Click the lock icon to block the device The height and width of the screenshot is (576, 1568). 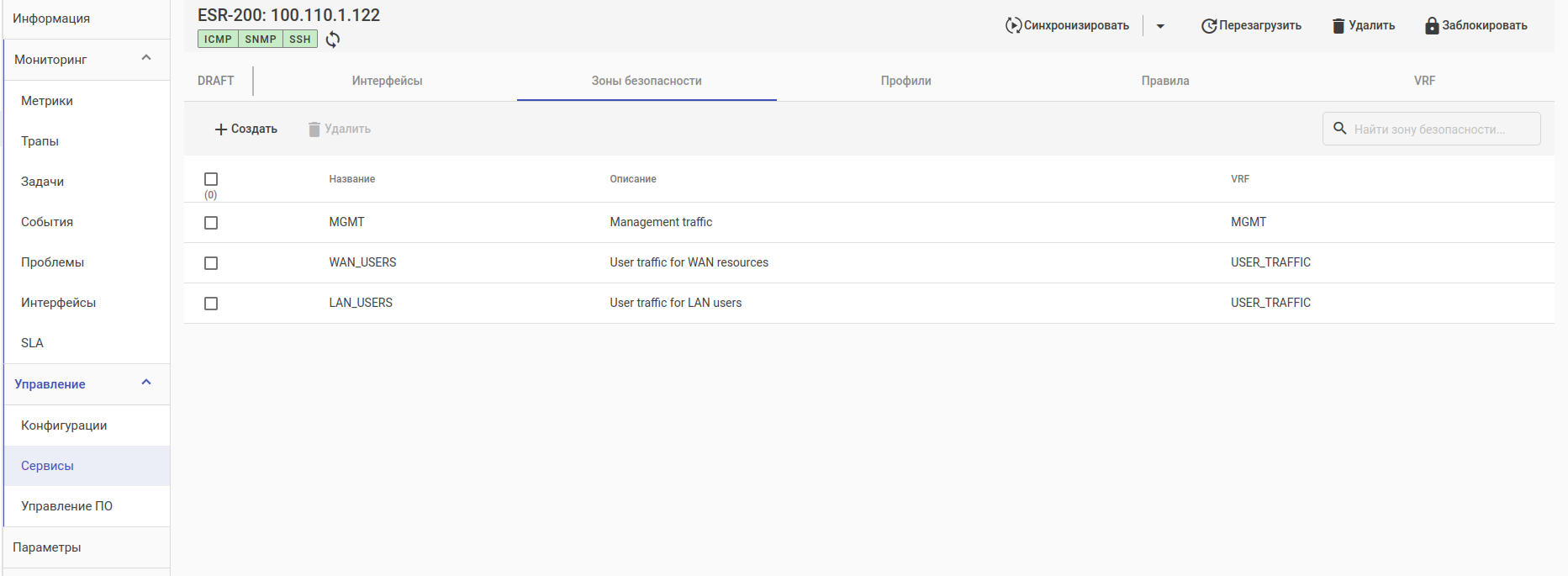pyautogui.click(x=1432, y=26)
